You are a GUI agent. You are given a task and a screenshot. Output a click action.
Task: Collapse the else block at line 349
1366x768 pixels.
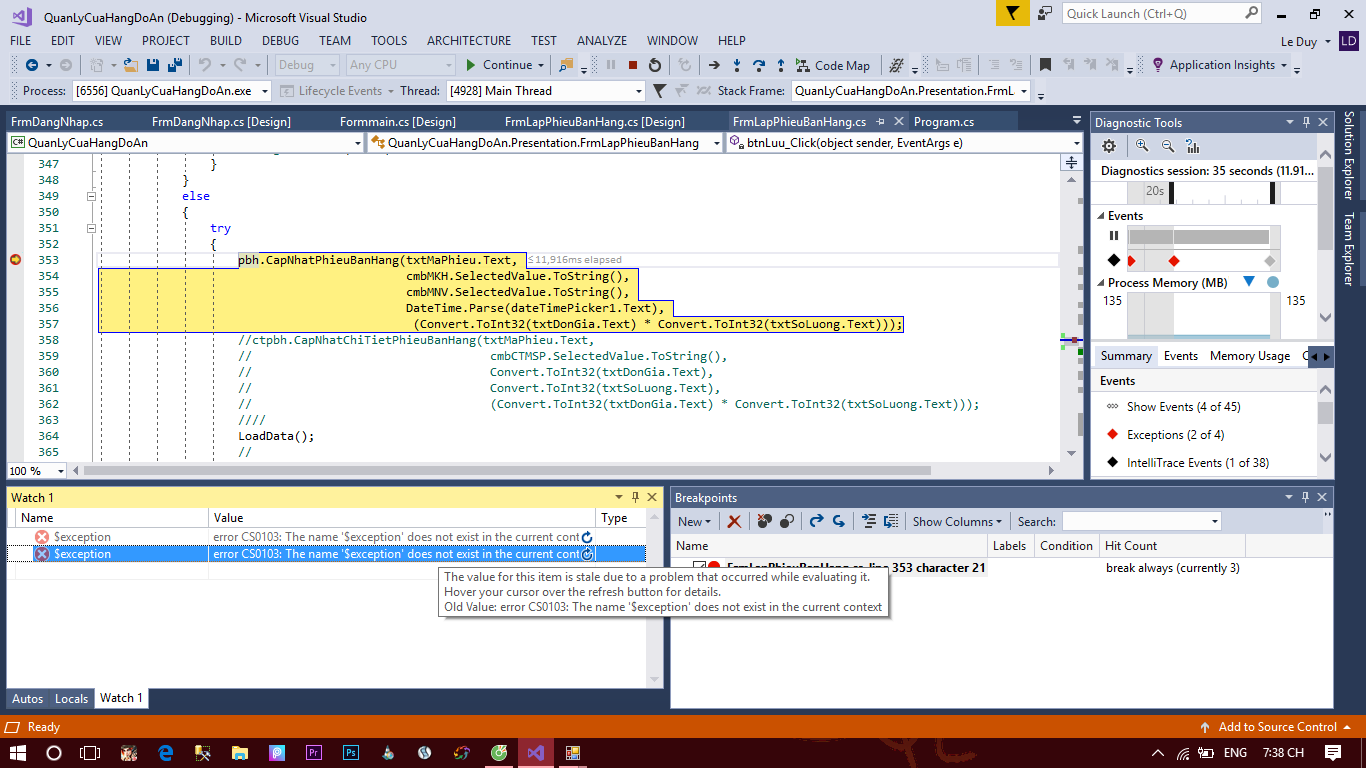click(x=92, y=196)
